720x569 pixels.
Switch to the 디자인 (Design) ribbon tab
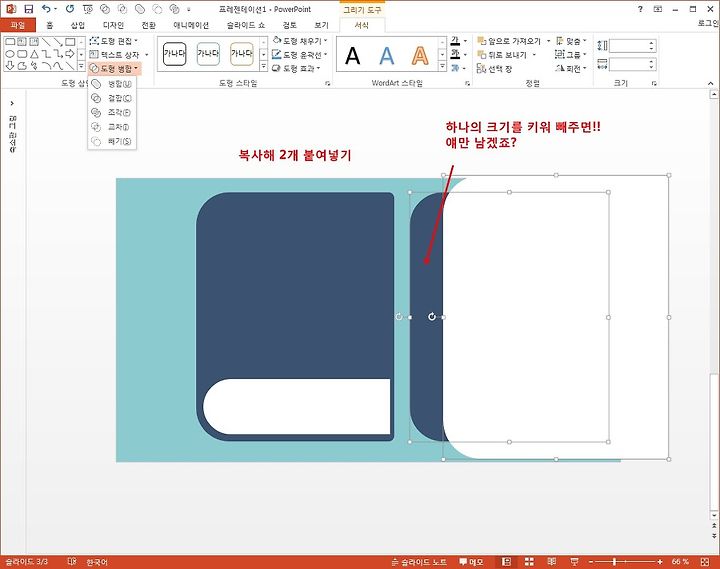tap(113, 25)
